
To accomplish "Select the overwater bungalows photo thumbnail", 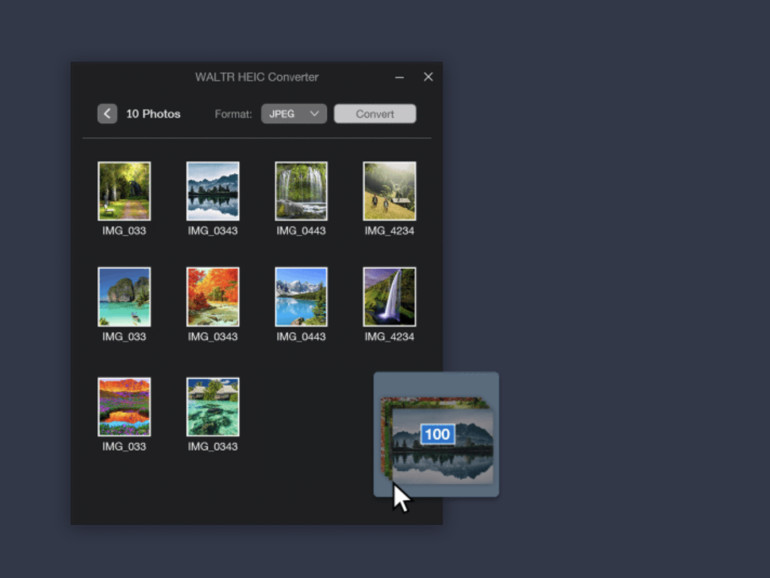I will click(x=213, y=407).
